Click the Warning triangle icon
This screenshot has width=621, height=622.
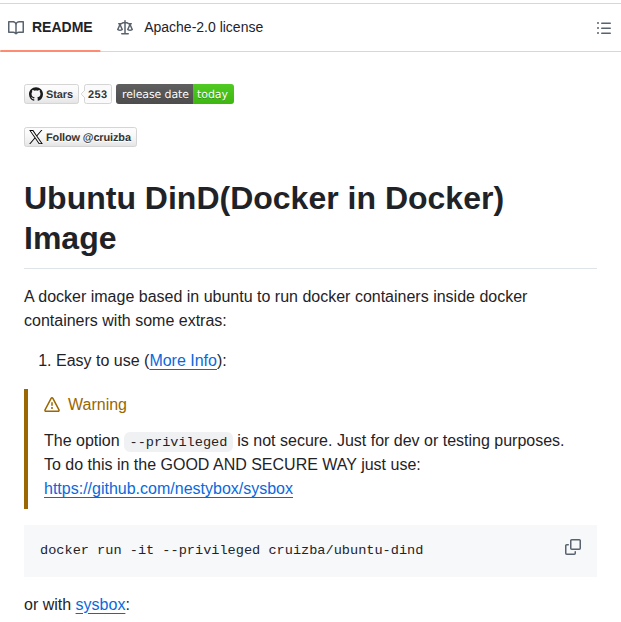coord(52,405)
